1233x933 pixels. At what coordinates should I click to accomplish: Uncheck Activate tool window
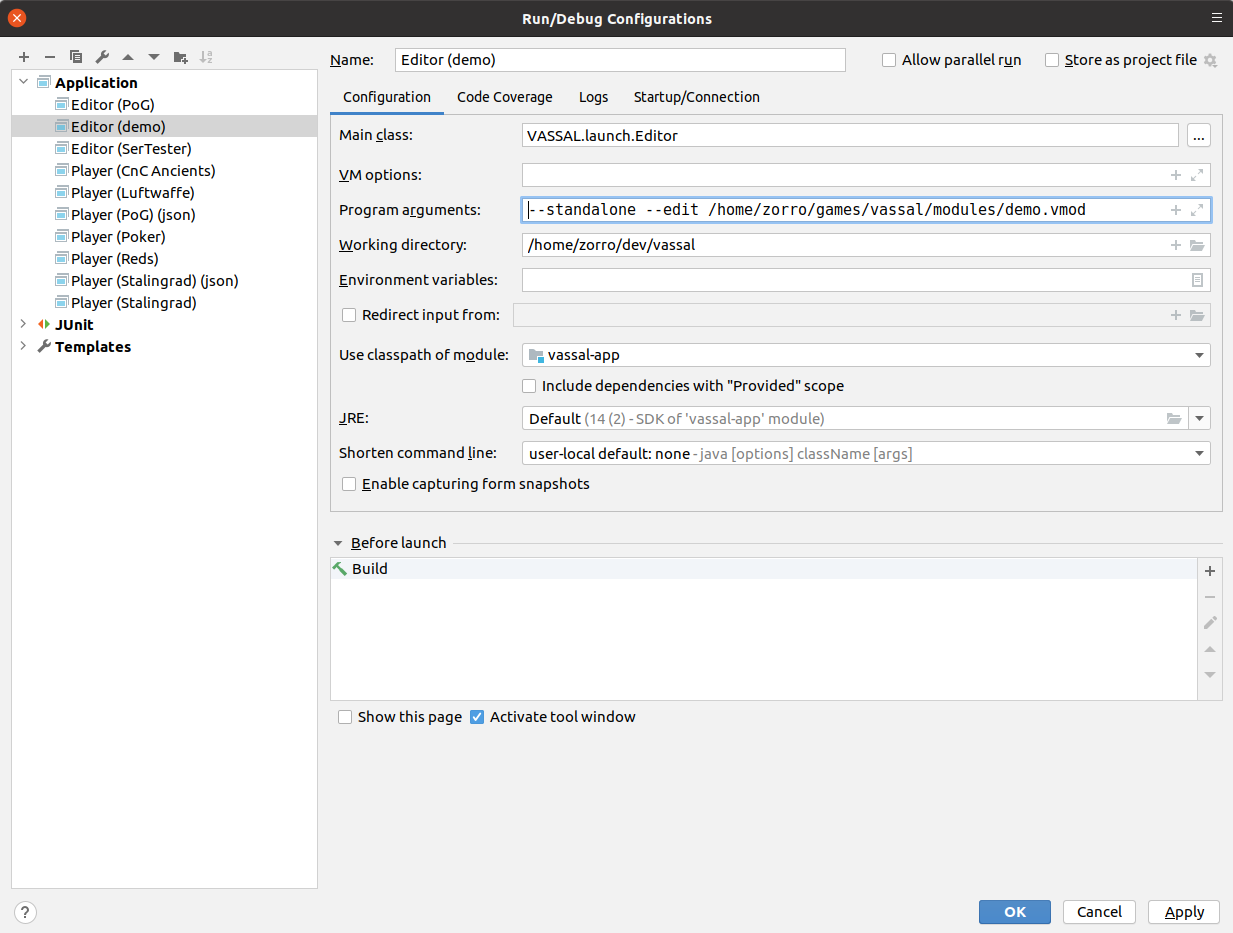(x=477, y=716)
